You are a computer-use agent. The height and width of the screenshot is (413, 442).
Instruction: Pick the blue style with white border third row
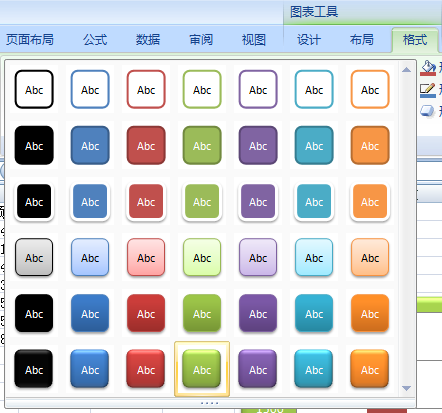(x=90, y=202)
